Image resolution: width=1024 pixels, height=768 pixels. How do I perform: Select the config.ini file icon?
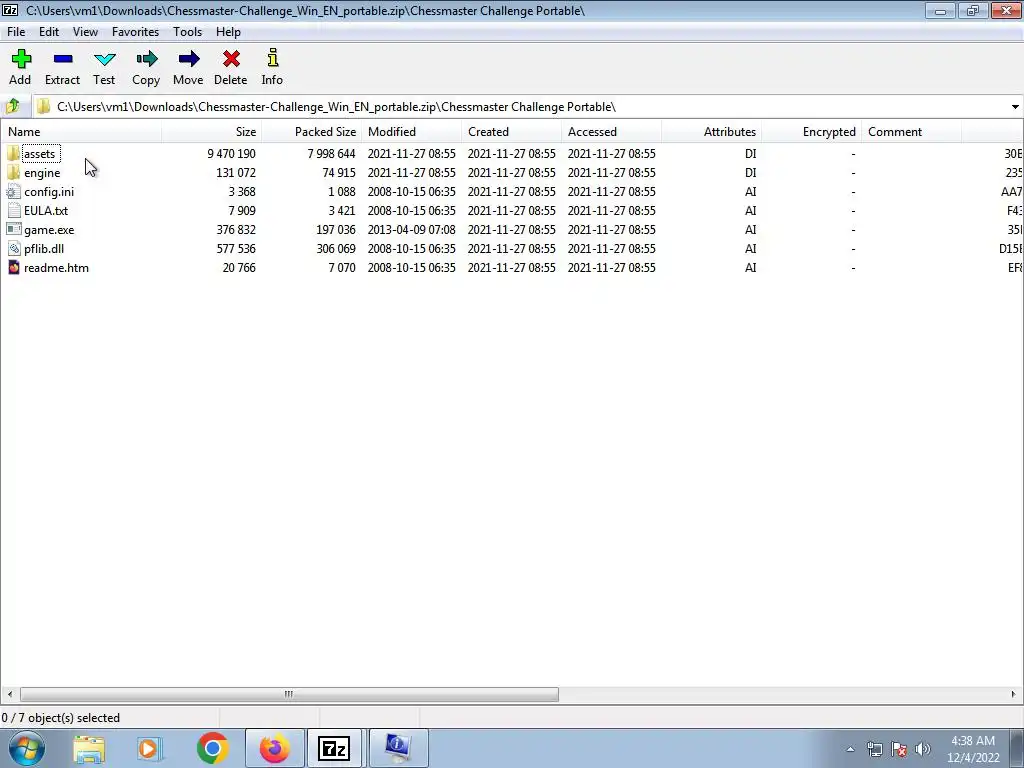[14, 192]
